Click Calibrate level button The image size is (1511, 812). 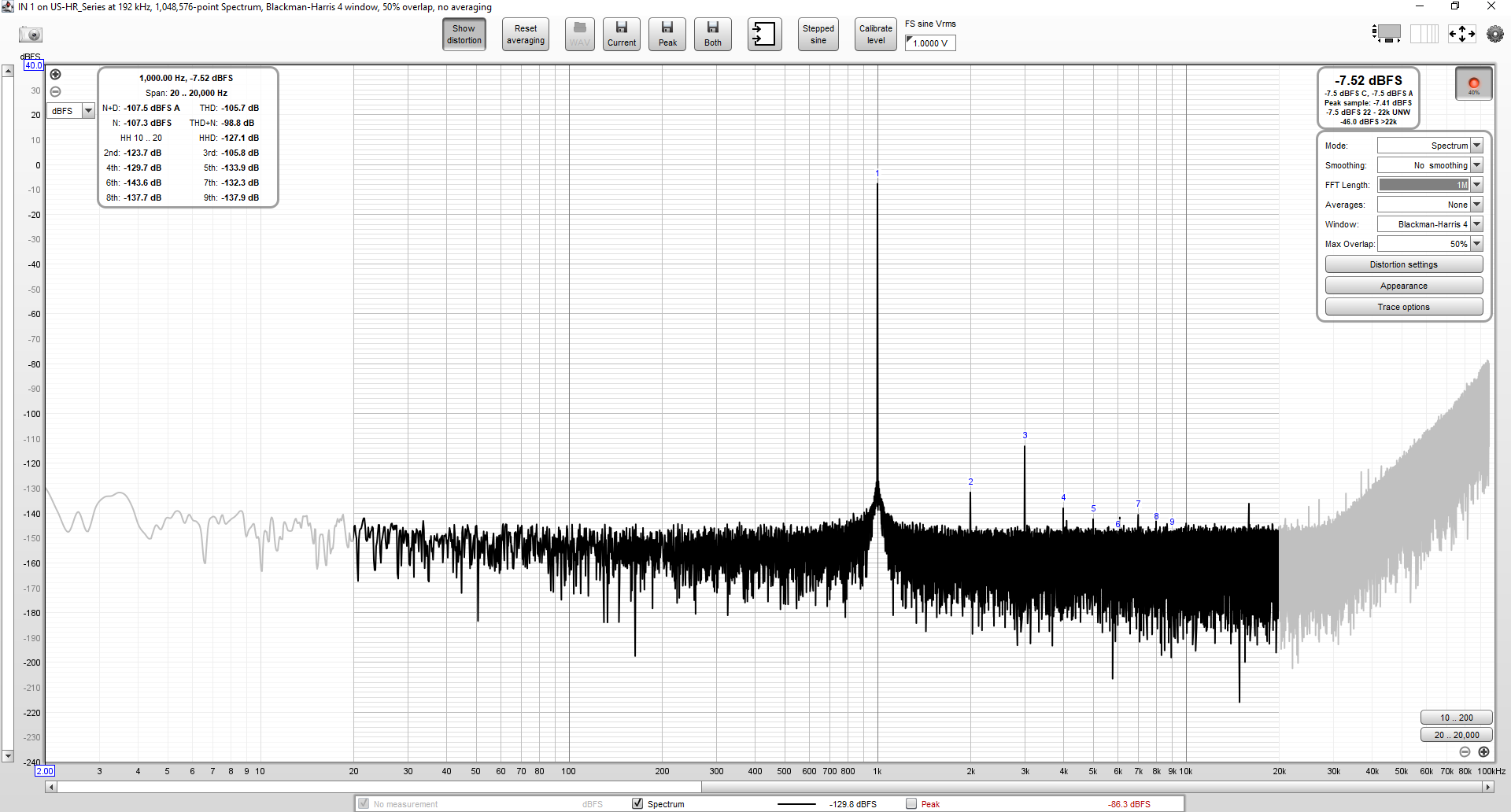[x=876, y=35]
